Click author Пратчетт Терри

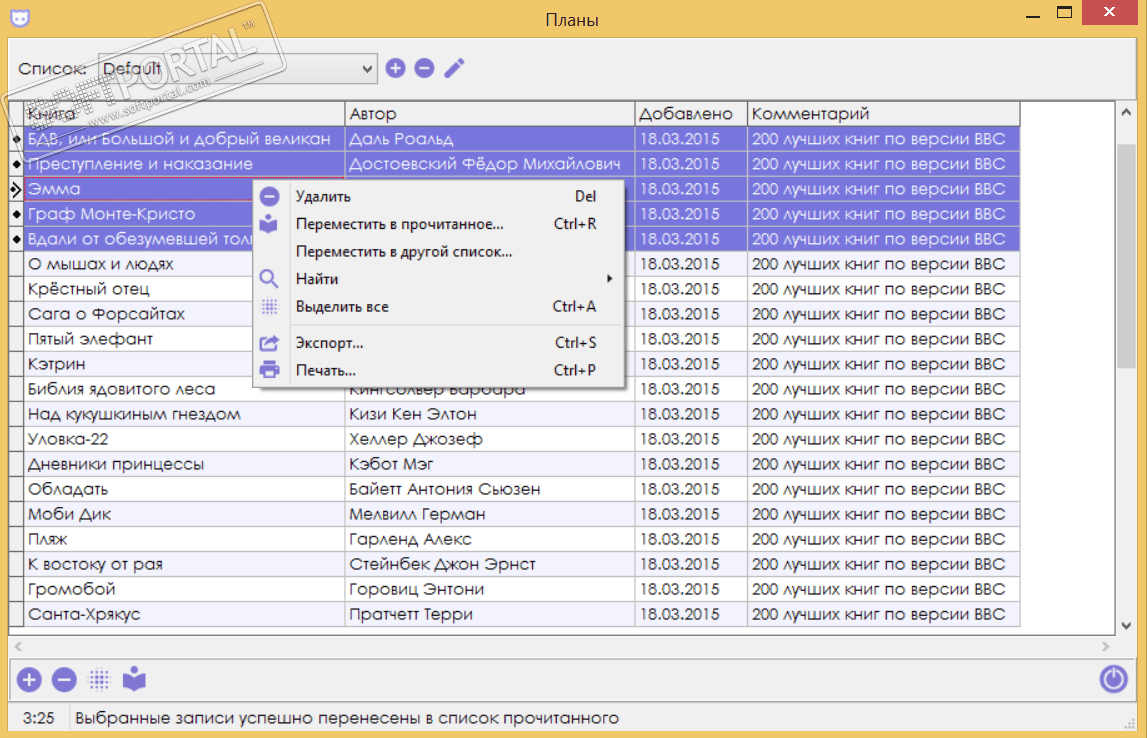pos(489,614)
